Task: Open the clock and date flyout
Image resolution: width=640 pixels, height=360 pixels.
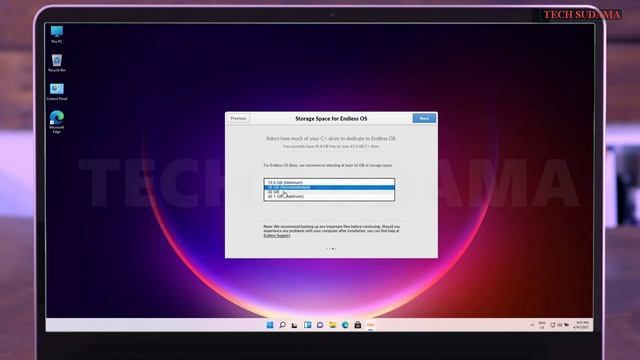Action: tap(582, 325)
